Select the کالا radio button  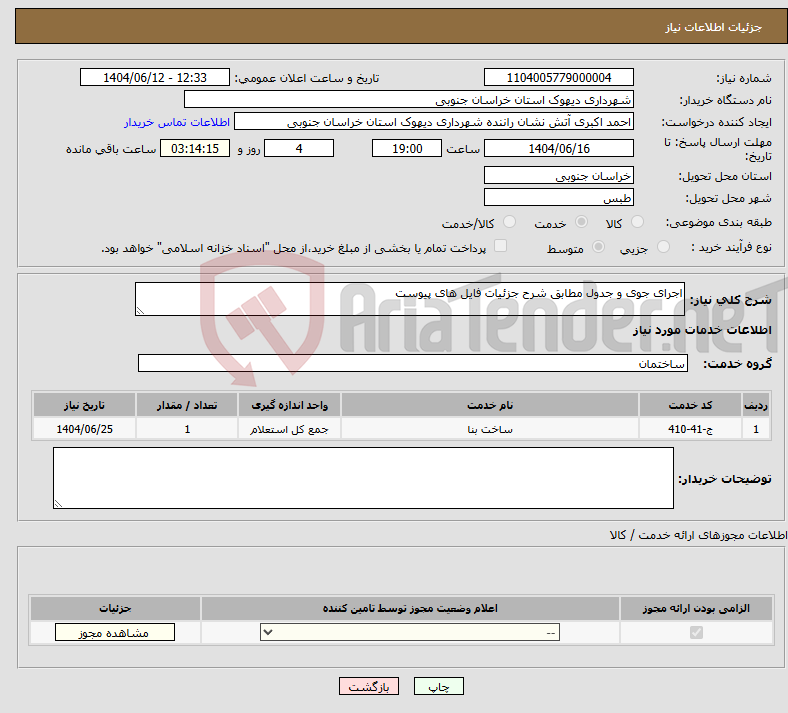click(x=637, y=222)
